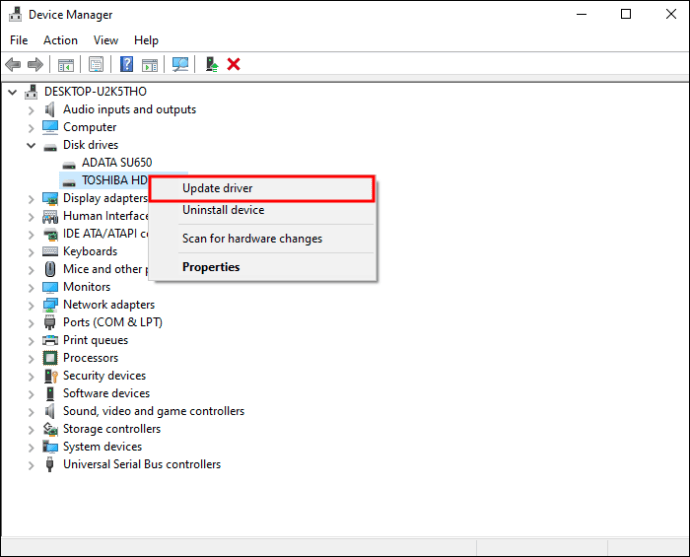The width and height of the screenshot is (690, 557).
Task: Collapse the DESKTOP-U2K5THO root node
Action: 12,92
